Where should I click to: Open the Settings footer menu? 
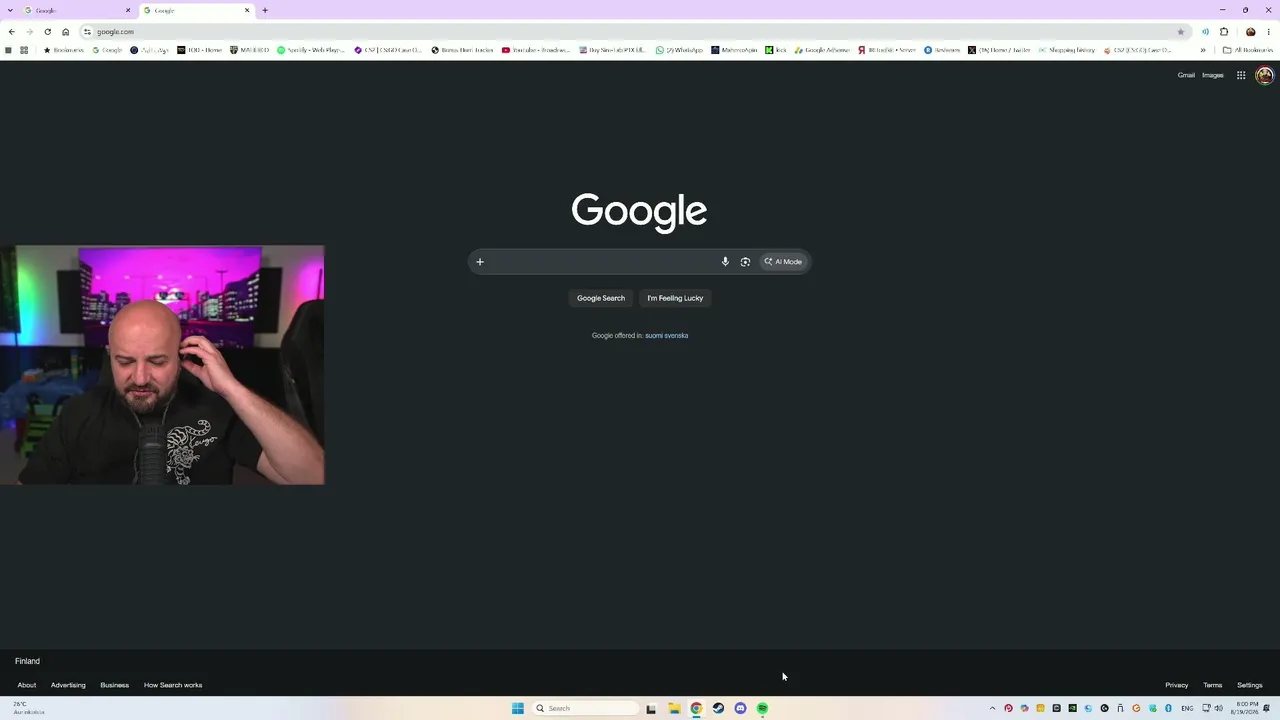tap(1250, 685)
